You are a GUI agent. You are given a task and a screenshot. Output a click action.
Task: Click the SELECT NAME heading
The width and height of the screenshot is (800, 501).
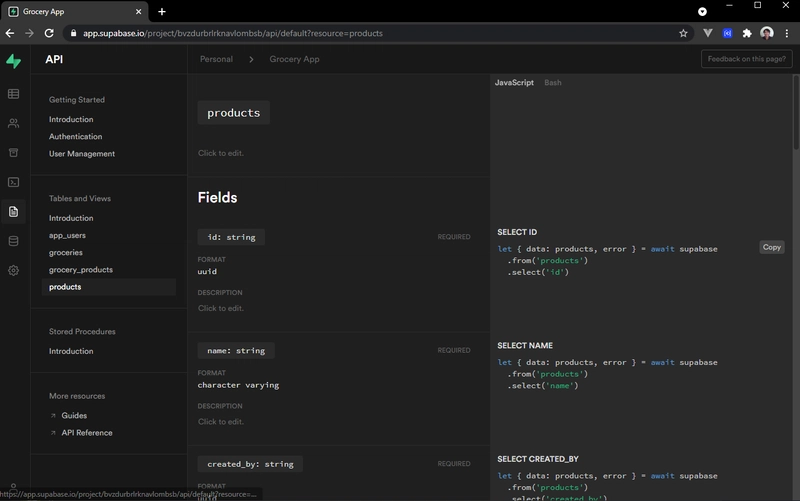pos(525,346)
